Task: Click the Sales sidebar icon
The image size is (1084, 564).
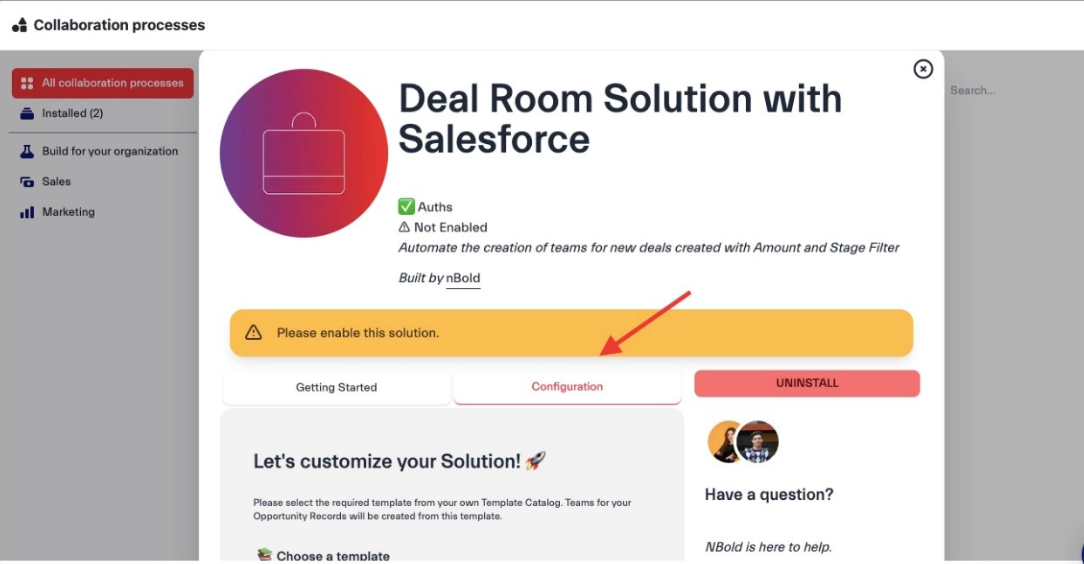Action: pos(27,182)
